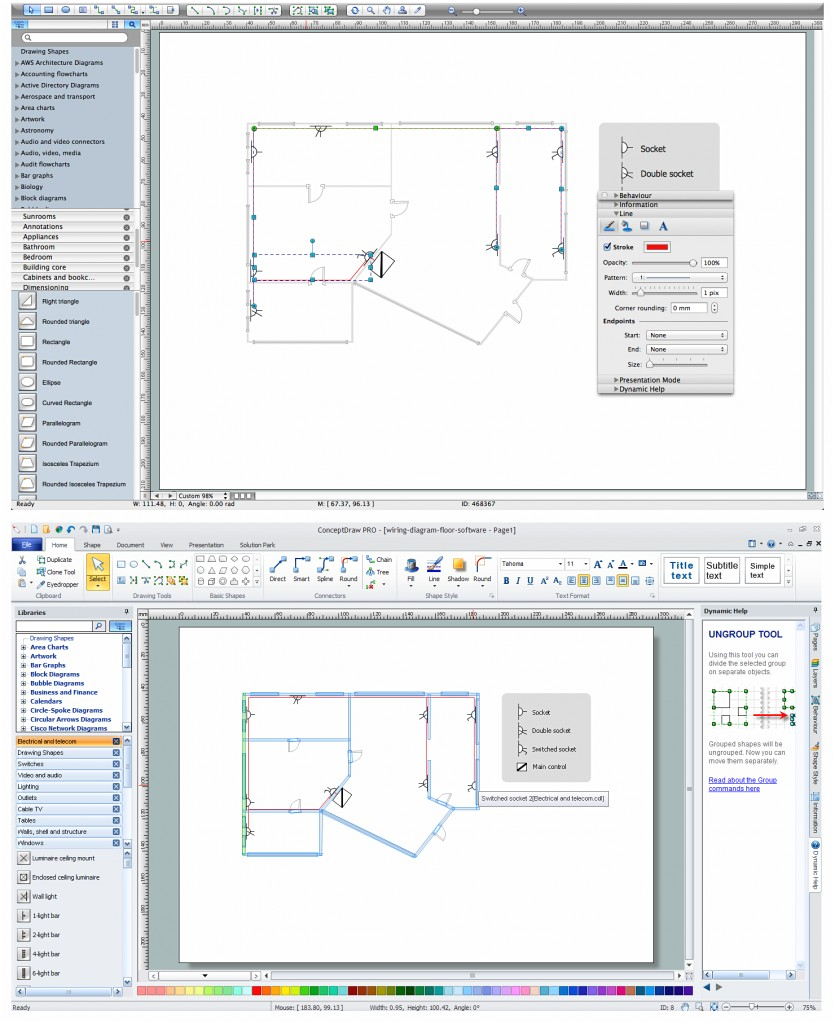
Task: Click the Libraries search field
Action: [x=55, y=625]
